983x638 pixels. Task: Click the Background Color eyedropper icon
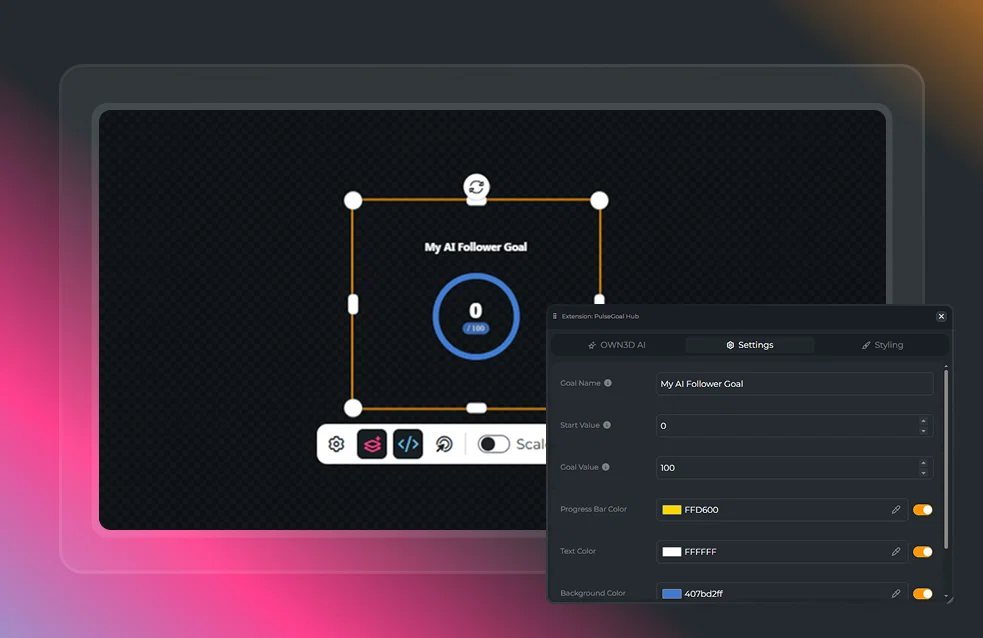[x=896, y=593]
